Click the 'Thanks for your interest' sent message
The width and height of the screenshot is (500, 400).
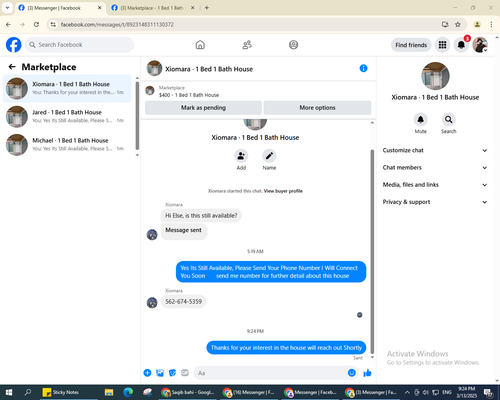tap(286, 348)
